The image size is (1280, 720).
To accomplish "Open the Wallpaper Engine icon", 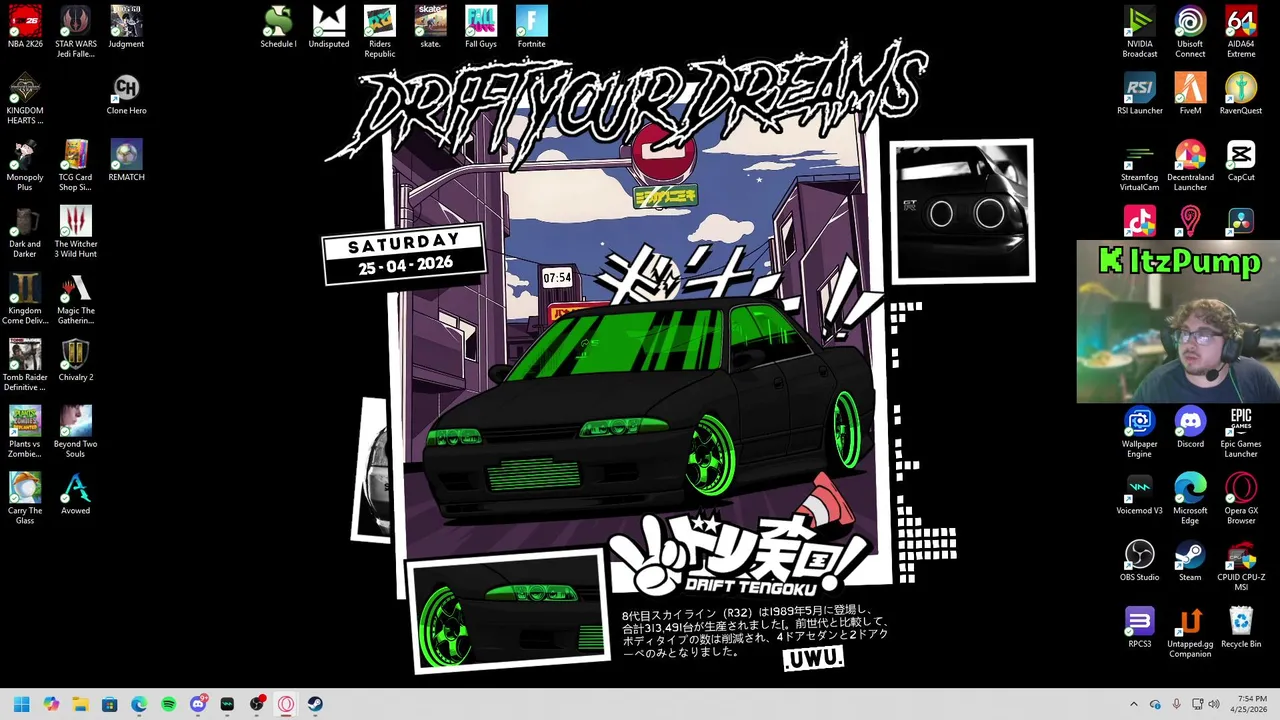I will point(1140,432).
